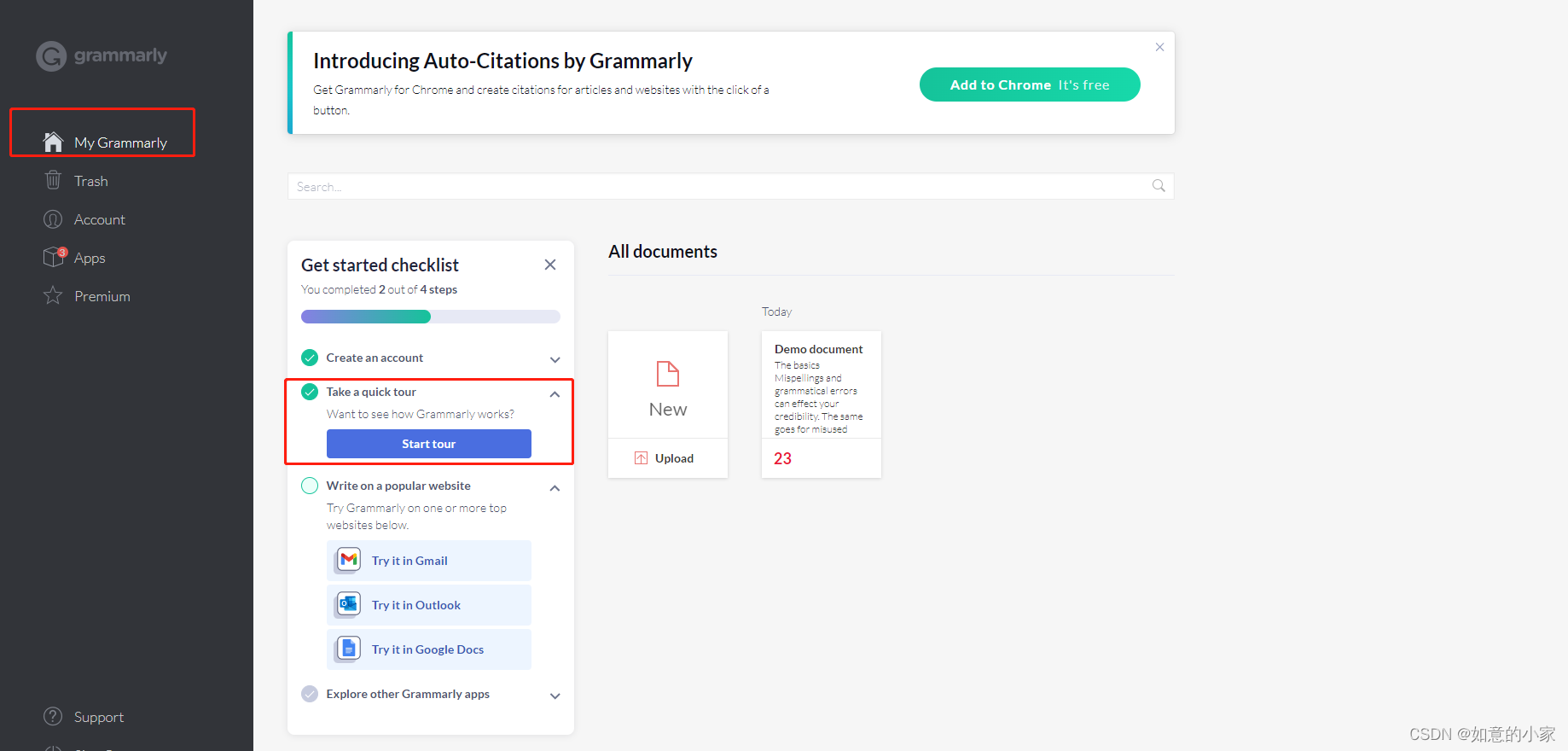Image resolution: width=1568 pixels, height=751 pixels.
Task: Open Premium in sidebar
Action: [x=102, y=296]
